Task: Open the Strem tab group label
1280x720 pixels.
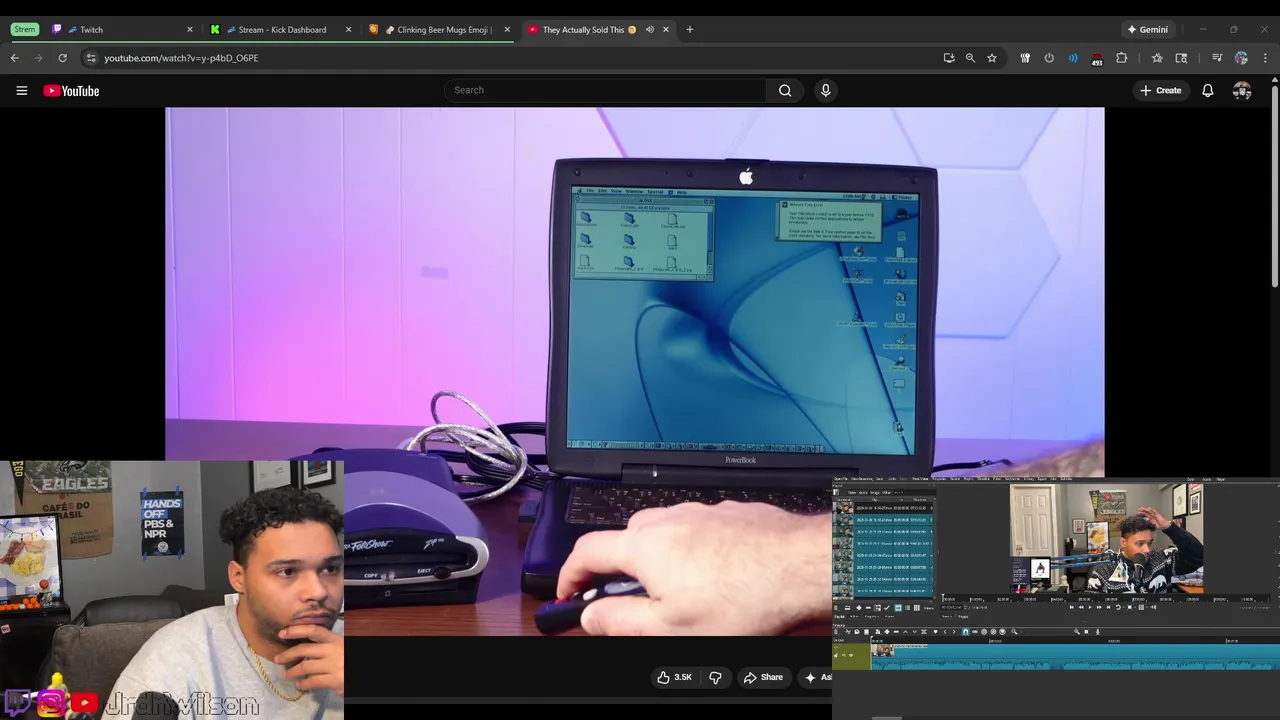Action: tap(24, 29)
